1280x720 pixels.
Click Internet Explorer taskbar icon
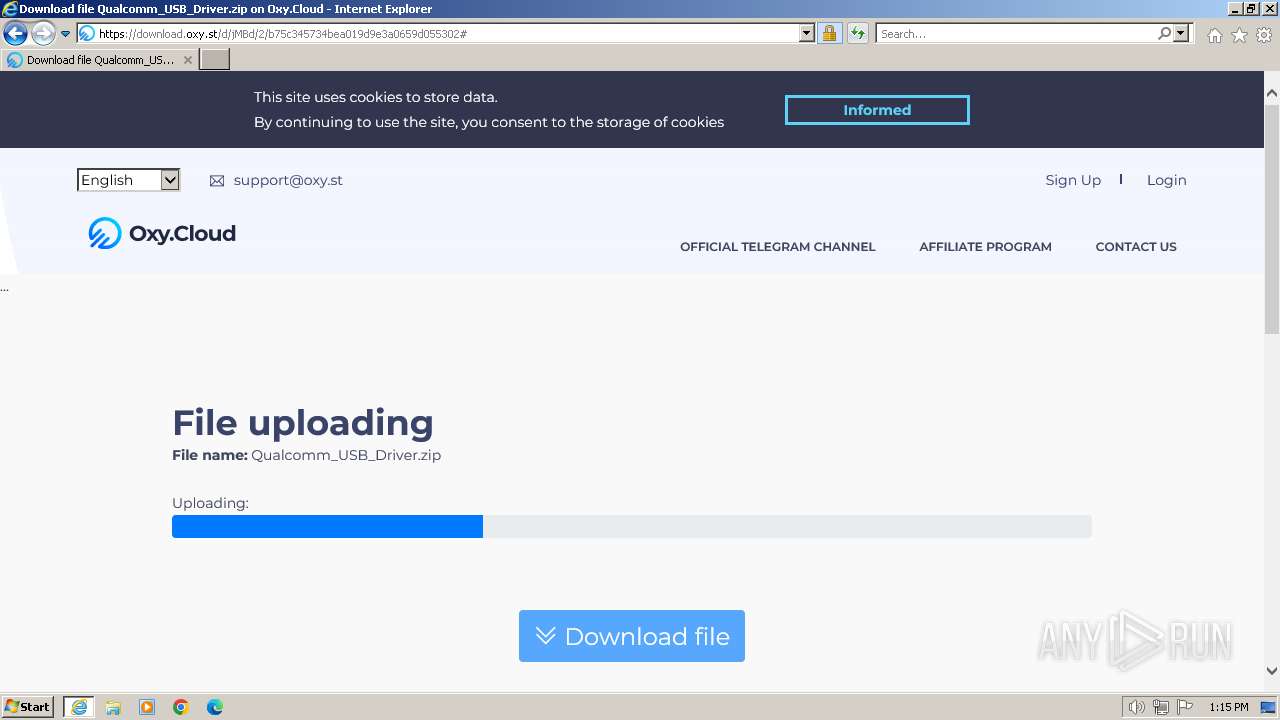pyautogui.click(x=79, y=707)
